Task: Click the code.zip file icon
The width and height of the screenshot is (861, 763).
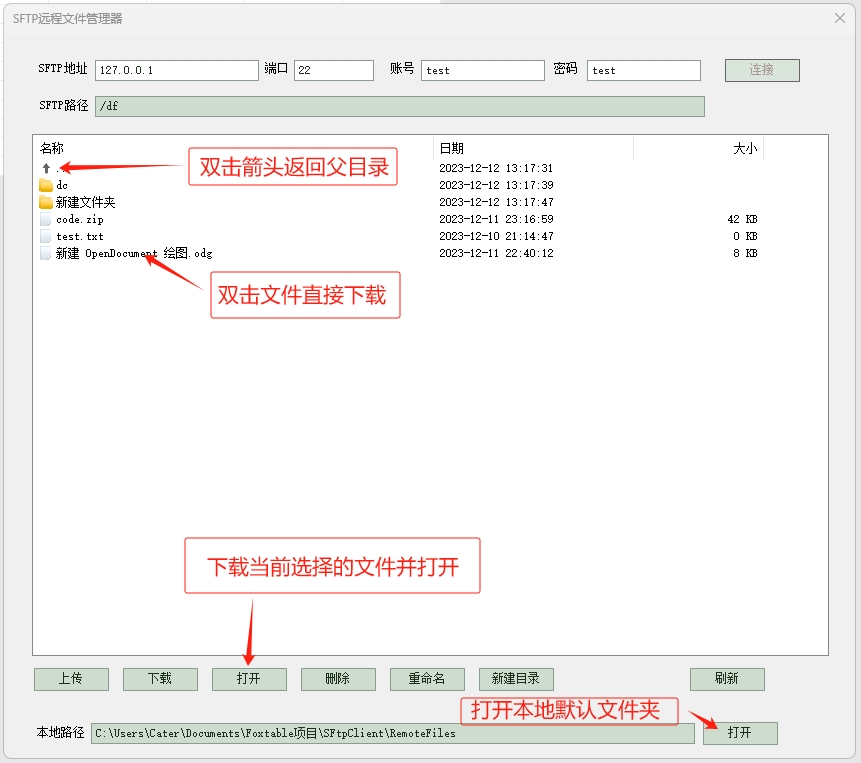Action: pos(46,219)
